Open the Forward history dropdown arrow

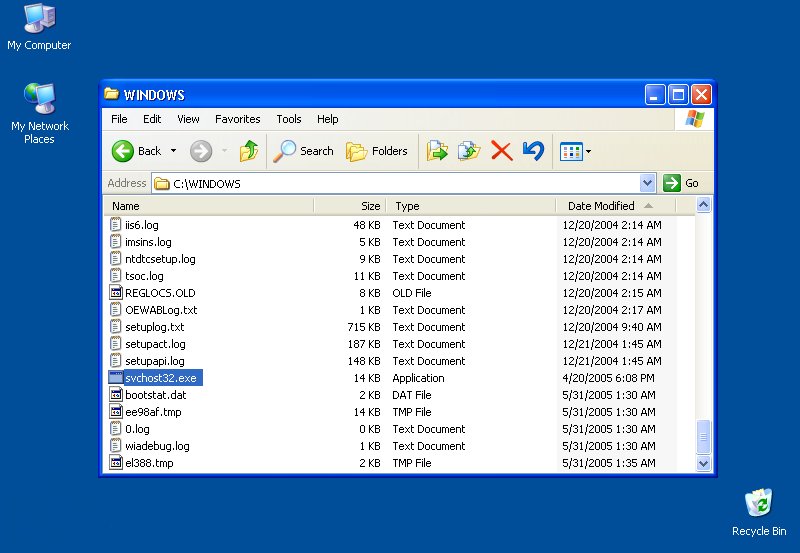tap(224, 151)
